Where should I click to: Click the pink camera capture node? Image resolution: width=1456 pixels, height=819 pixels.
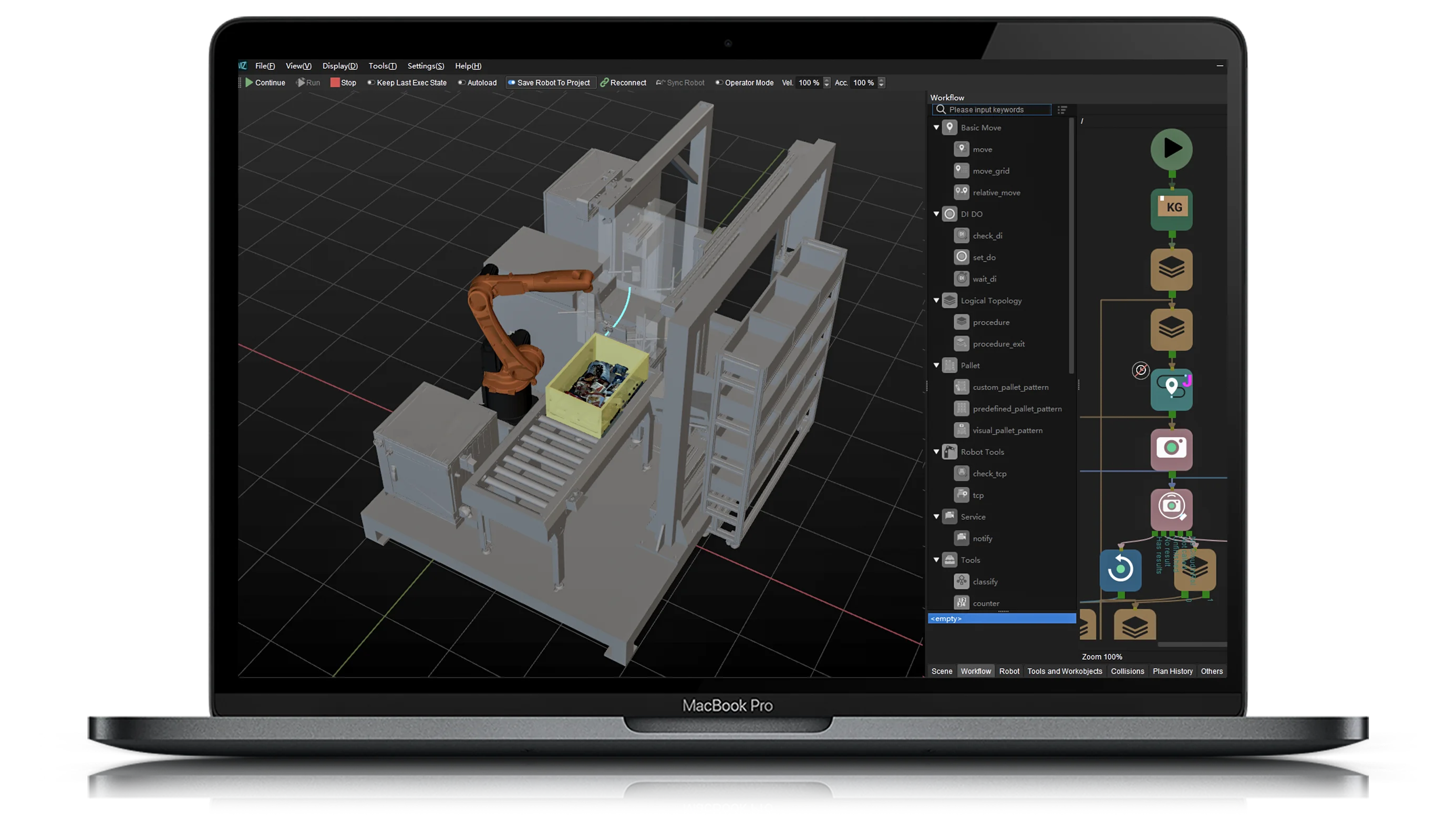tap(1172, 449)
